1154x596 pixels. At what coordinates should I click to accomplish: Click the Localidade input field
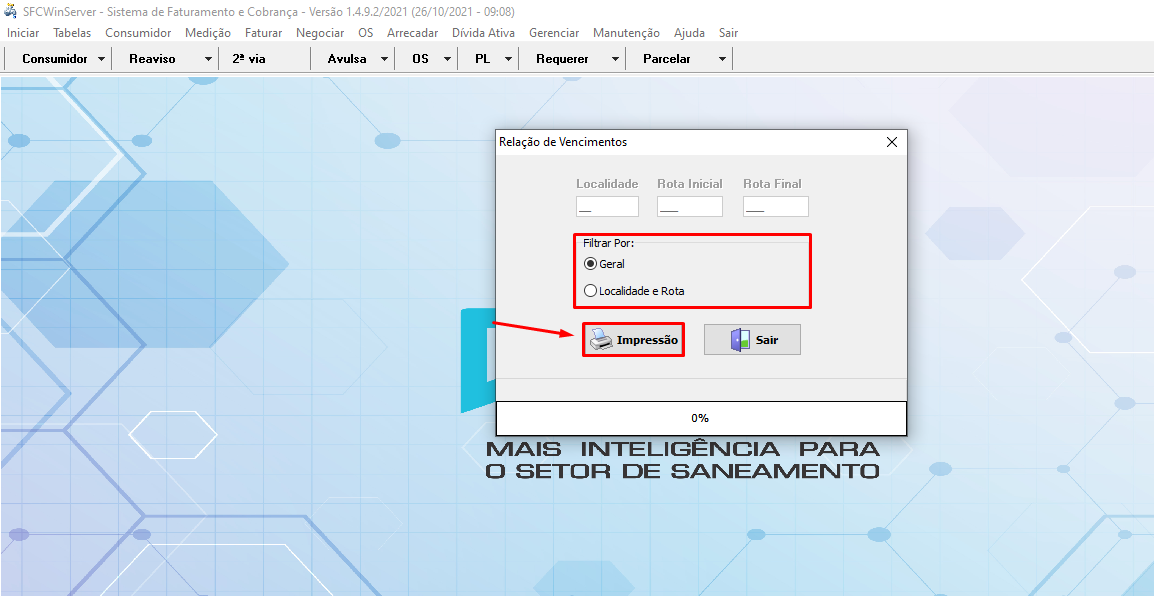click(x=607, y=207)
